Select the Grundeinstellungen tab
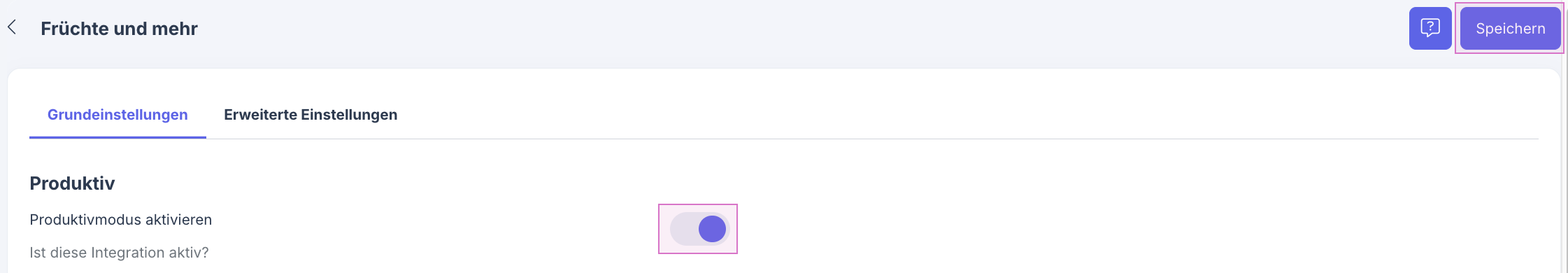This screenshot has width=1568, height=273. click(117, 115)
